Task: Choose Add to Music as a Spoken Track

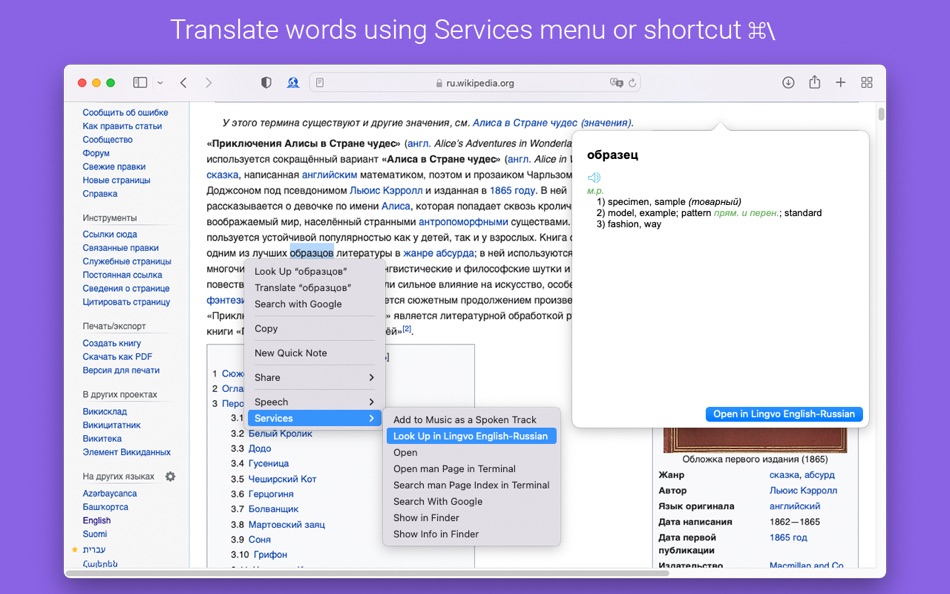Action: [471, 419]
